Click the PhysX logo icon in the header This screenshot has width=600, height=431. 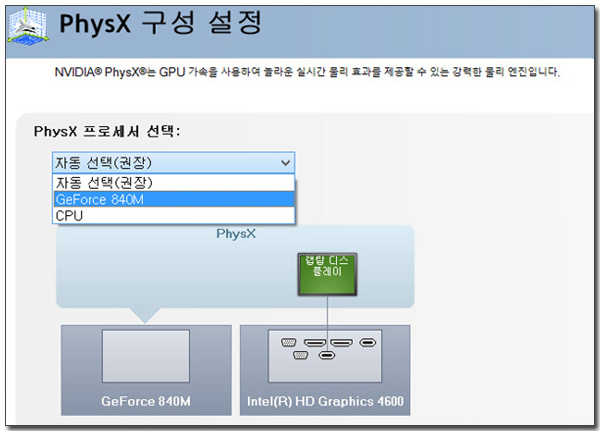tap(27, 26)
